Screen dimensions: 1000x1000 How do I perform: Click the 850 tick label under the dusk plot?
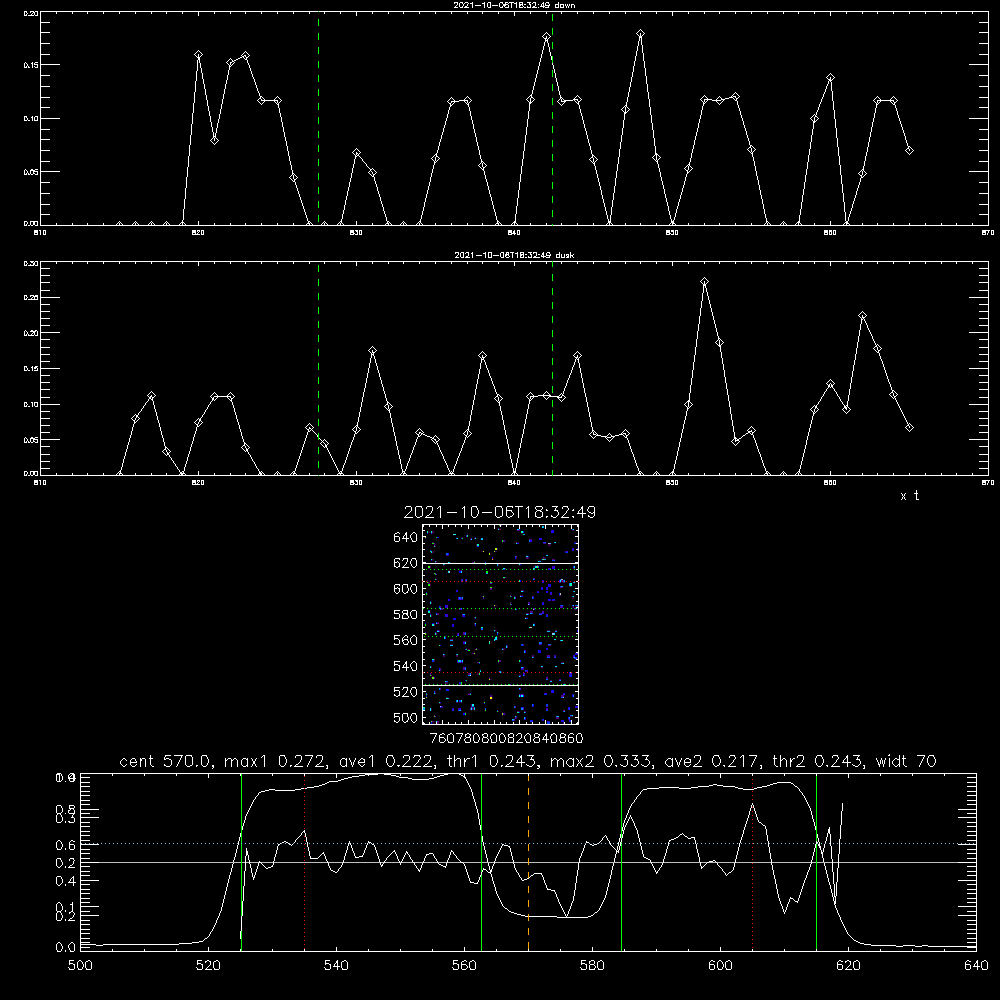coord(672,483)
